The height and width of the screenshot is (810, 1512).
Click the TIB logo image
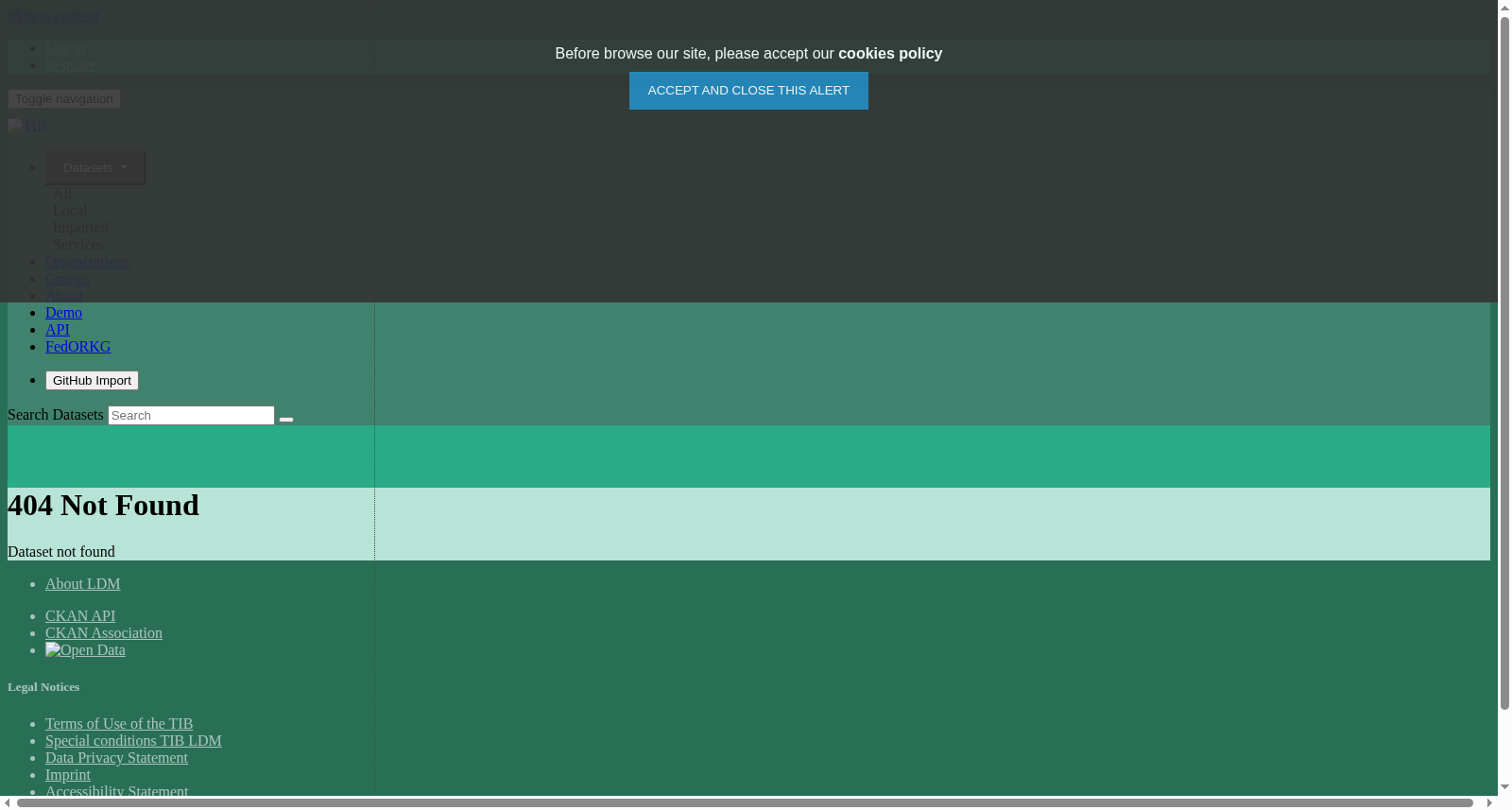[26, 127]
